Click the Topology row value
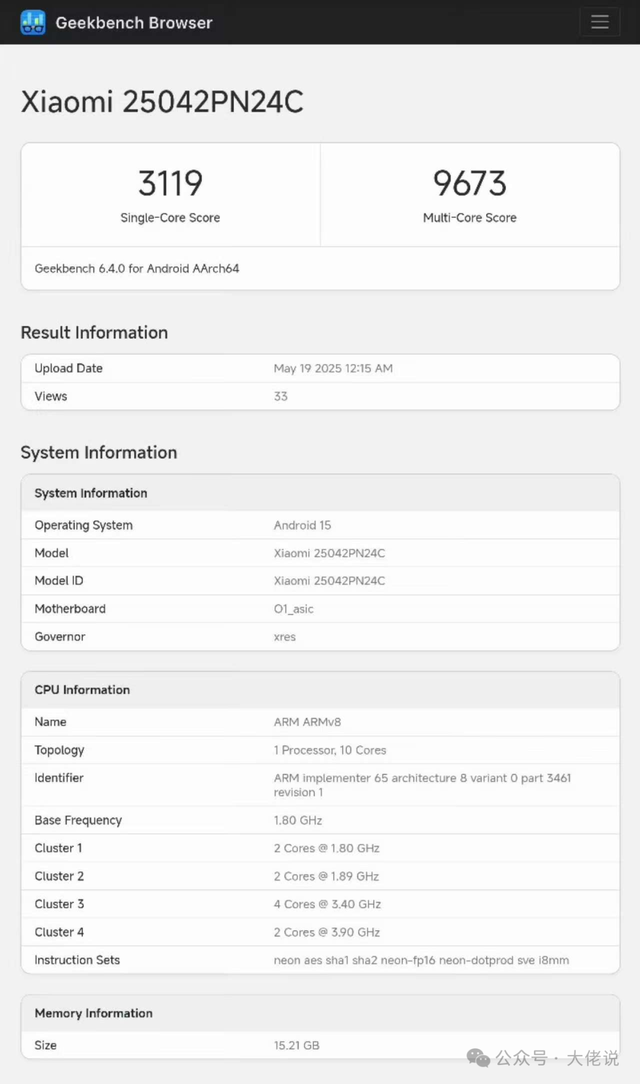This screenshot has height=1084, width=640. click(330, 750)
